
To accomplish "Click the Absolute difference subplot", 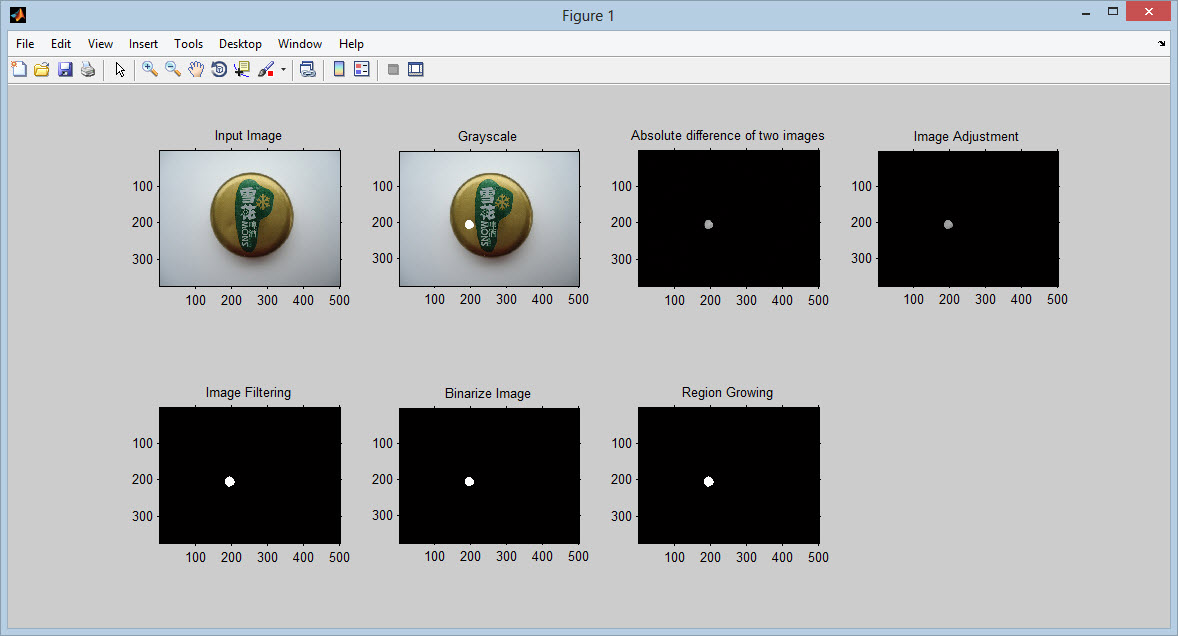I will coord(729,219).
